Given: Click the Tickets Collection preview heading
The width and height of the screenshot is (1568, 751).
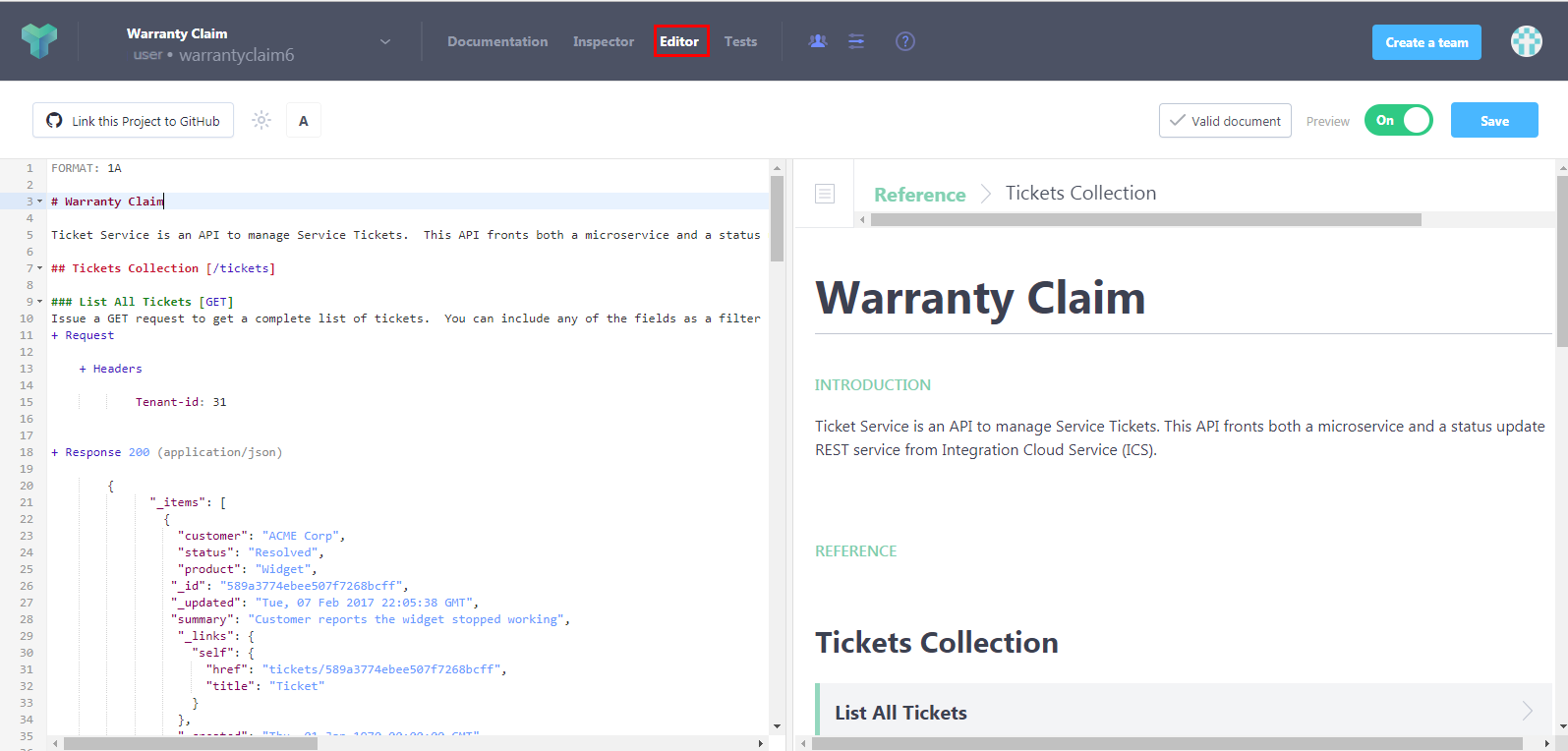Looking at the screenshot, I should (937, 642).
